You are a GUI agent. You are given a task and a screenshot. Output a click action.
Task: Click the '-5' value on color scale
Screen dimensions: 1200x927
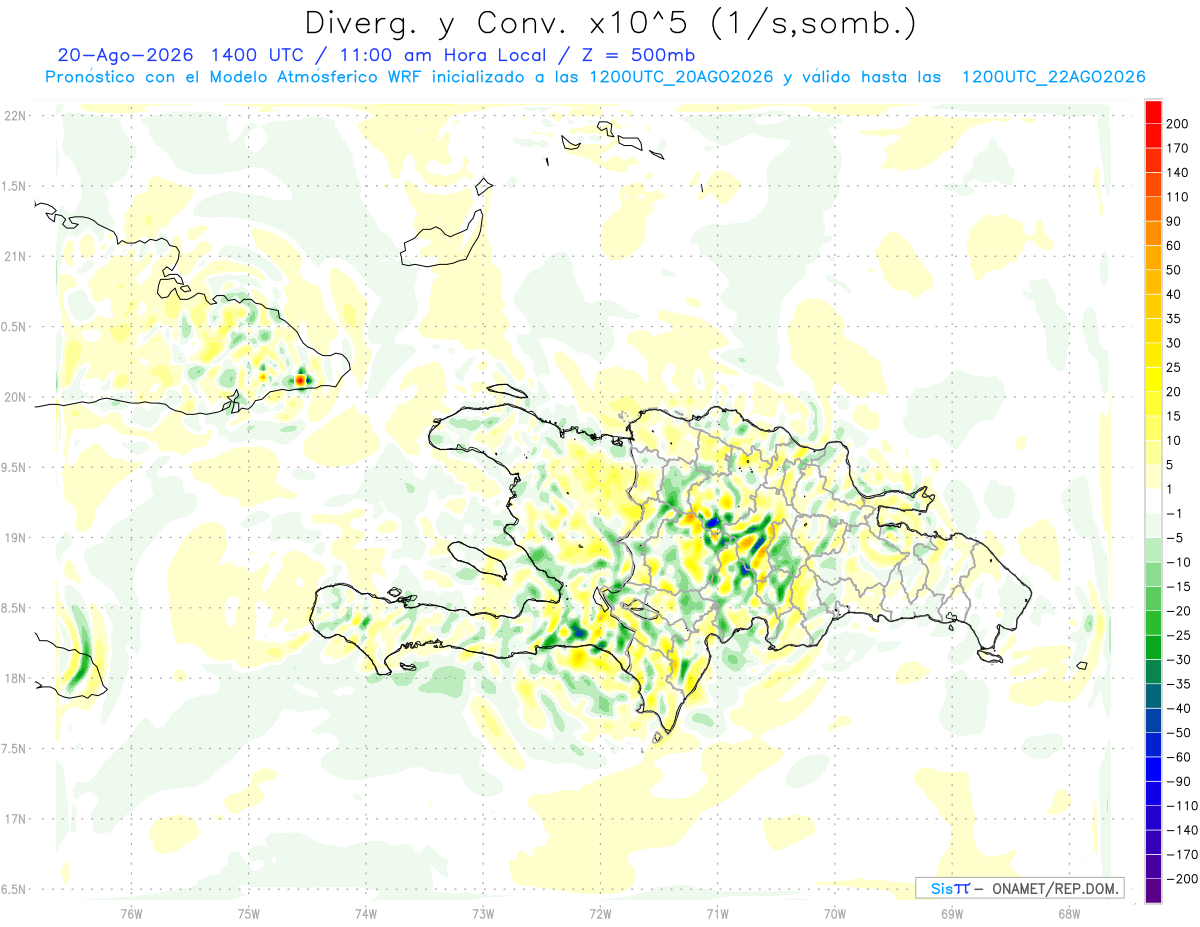pos(1176,538)
